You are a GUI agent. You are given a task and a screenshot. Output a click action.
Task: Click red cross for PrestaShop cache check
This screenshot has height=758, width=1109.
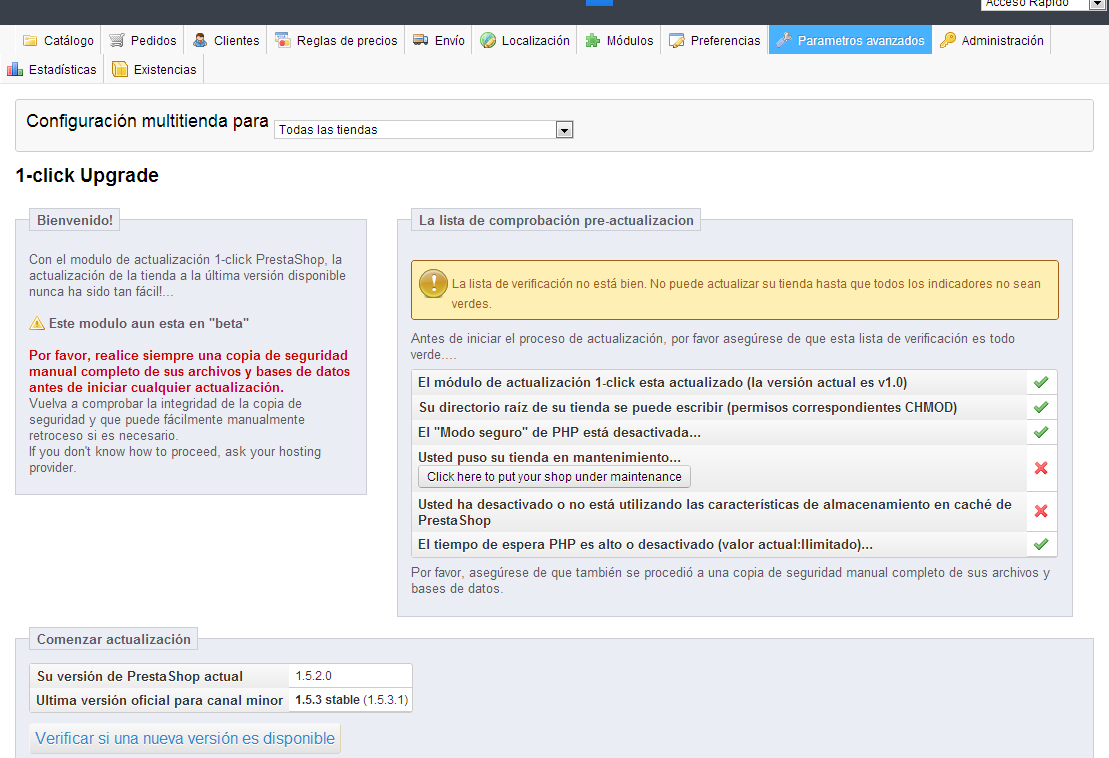coord(1041,511)
